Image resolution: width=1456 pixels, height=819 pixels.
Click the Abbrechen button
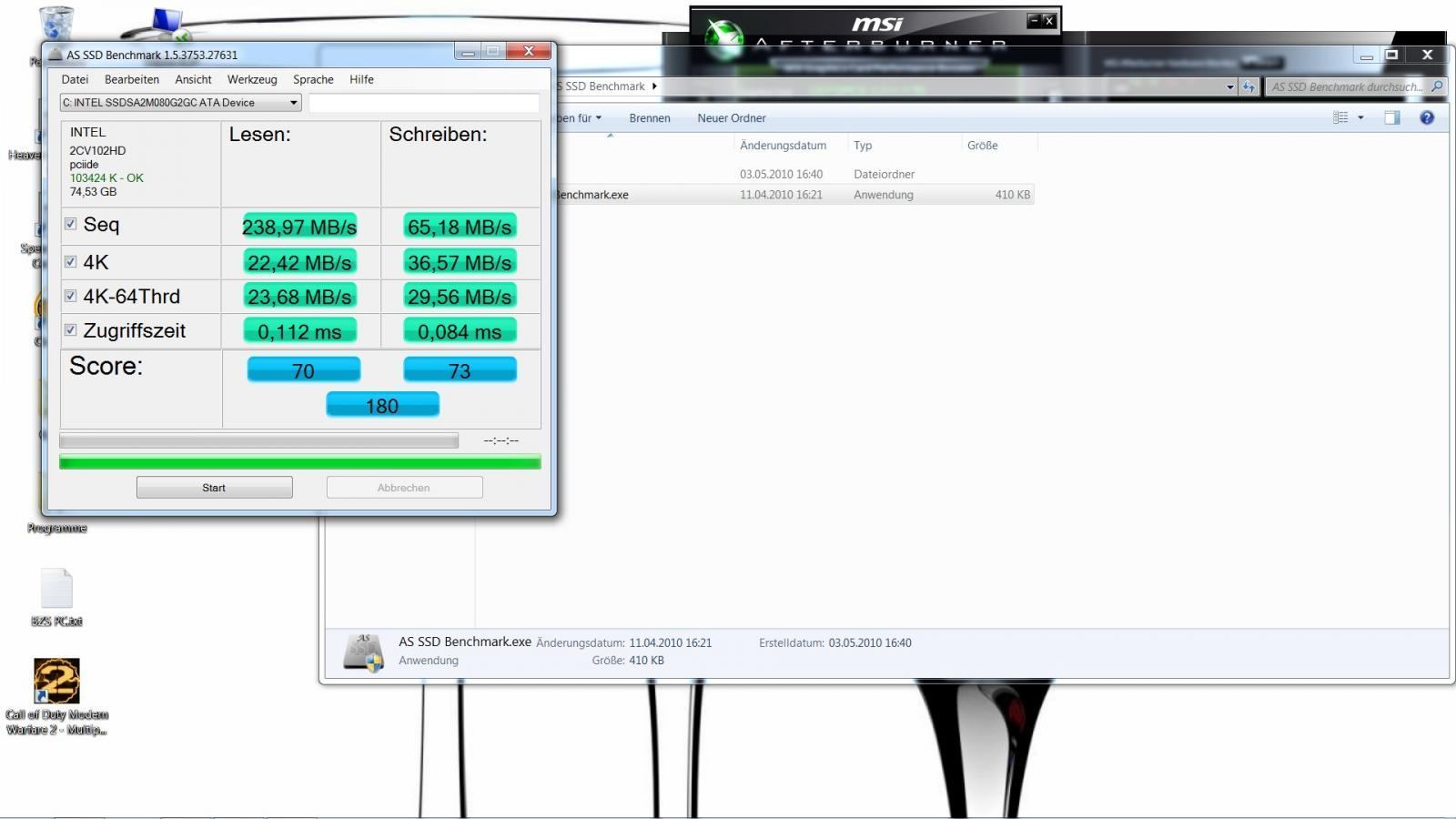pos(404,488)
